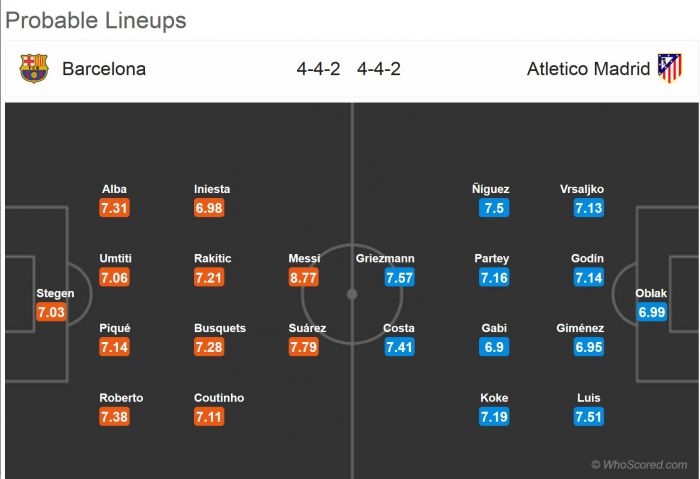Click the Atletico Madrid team name

point(588,69)
